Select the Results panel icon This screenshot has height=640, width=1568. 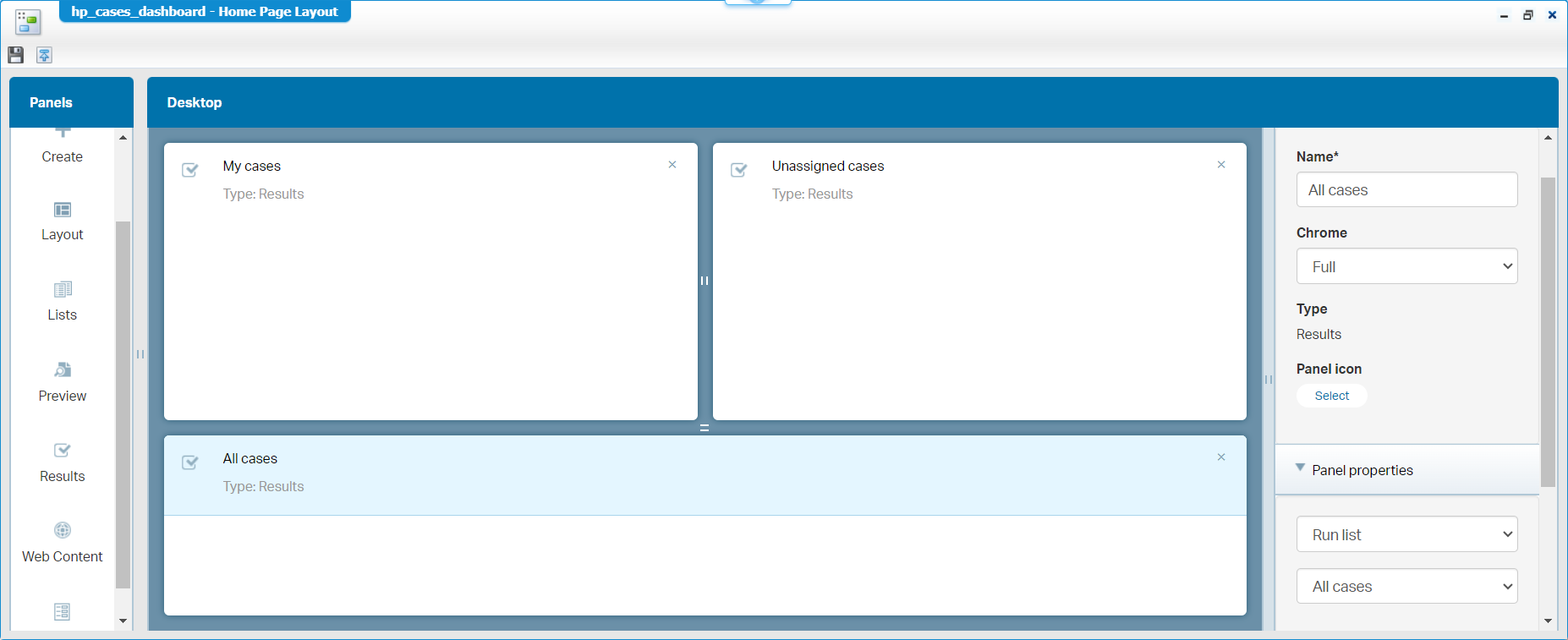pyautogui.click(x=63, y=451)
